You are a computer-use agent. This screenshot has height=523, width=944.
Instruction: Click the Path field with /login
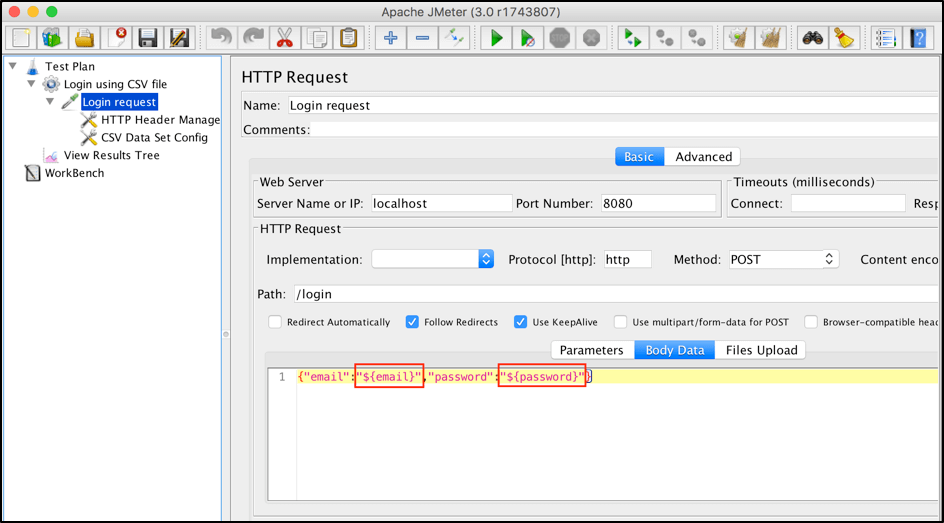[x=616, y=294]
